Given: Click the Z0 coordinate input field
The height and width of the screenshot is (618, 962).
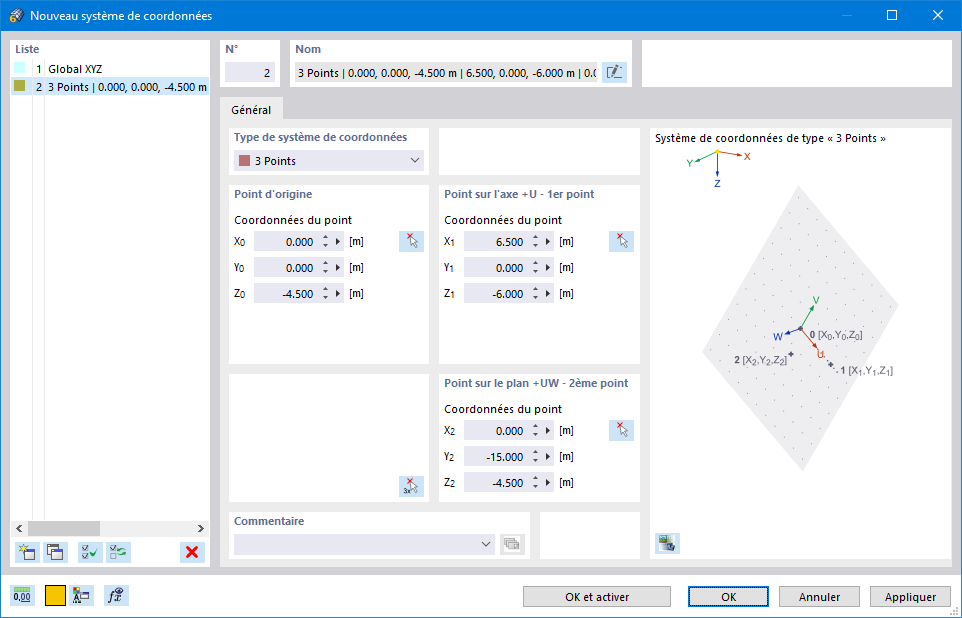Looking at the screenshot, I should tap(287, 293).
